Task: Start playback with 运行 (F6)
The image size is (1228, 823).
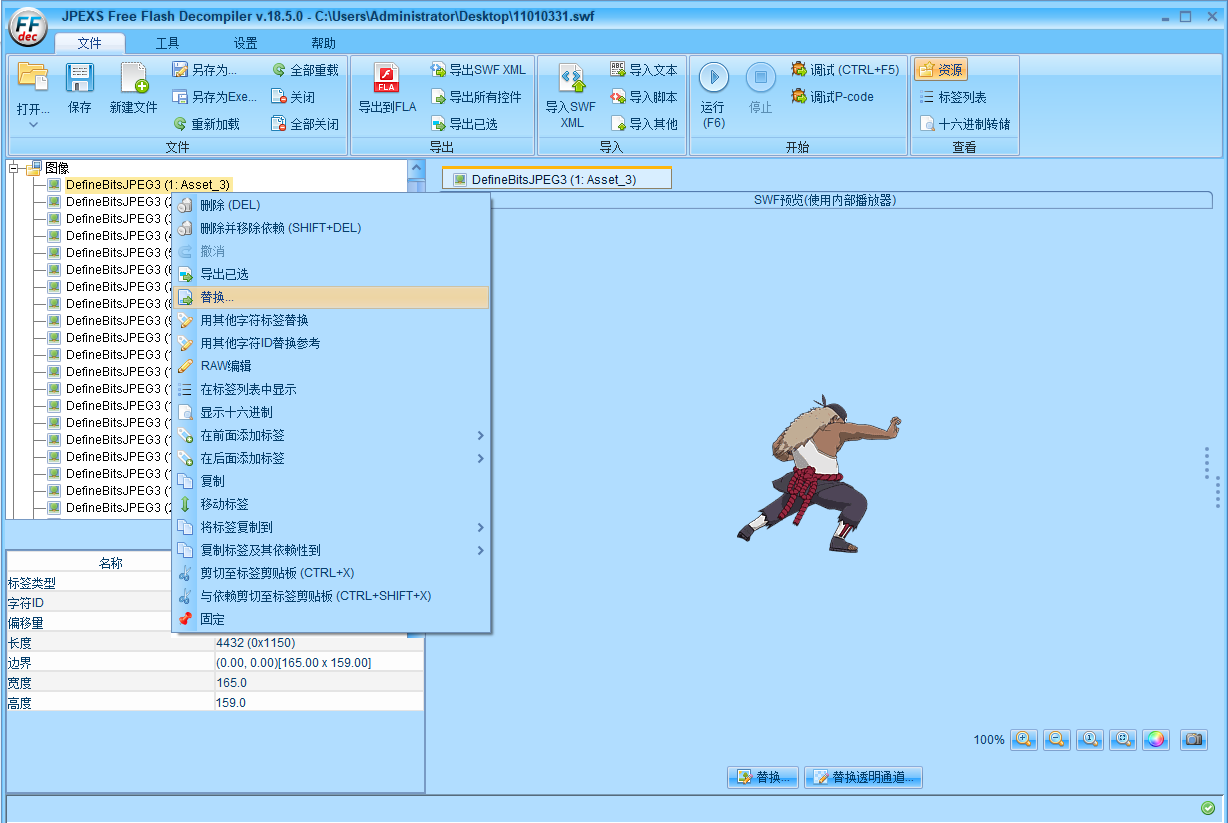Action: click(x=713, y=96)
